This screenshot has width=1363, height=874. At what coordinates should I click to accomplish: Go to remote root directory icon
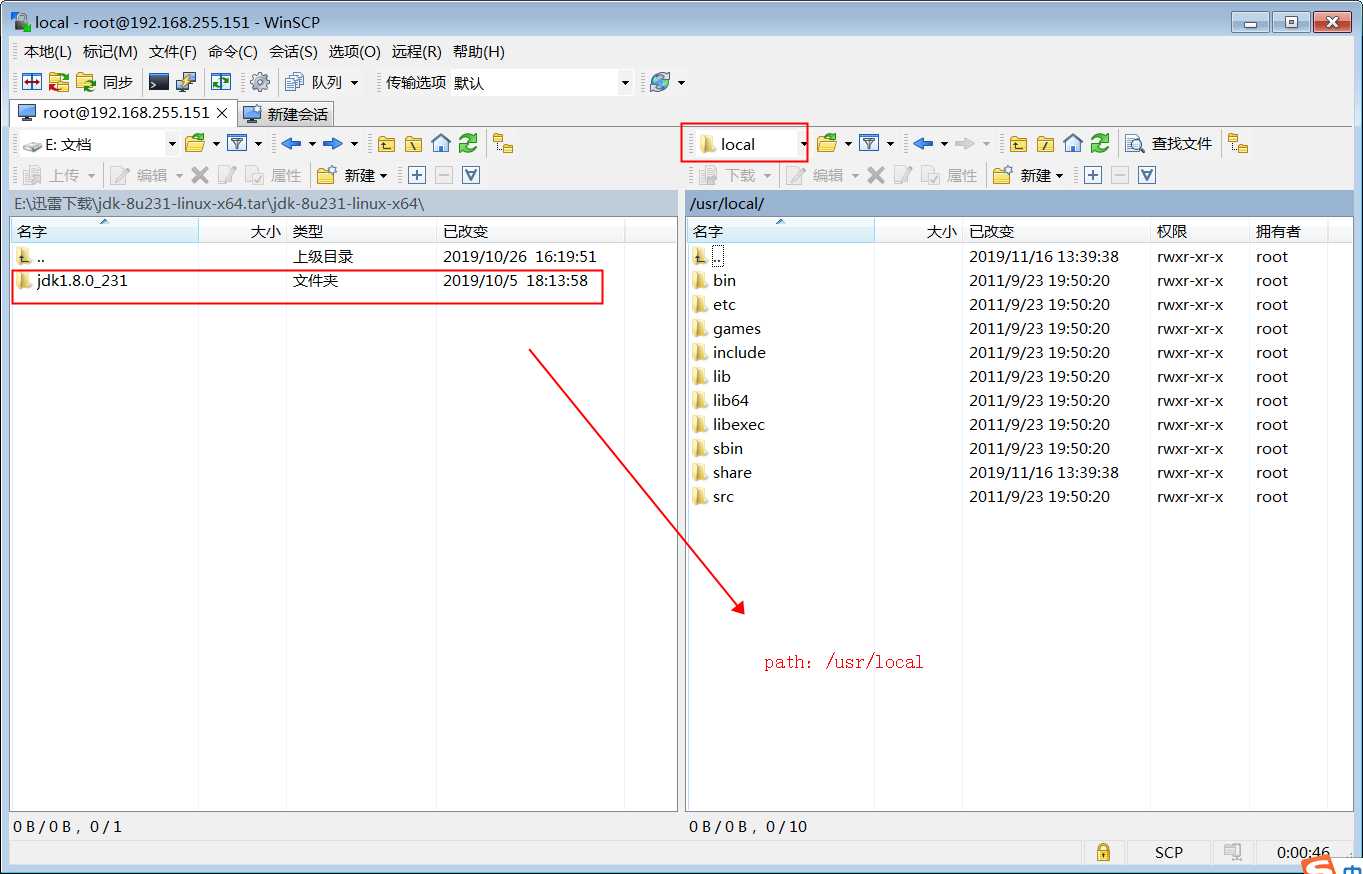tap(1046, 144)
